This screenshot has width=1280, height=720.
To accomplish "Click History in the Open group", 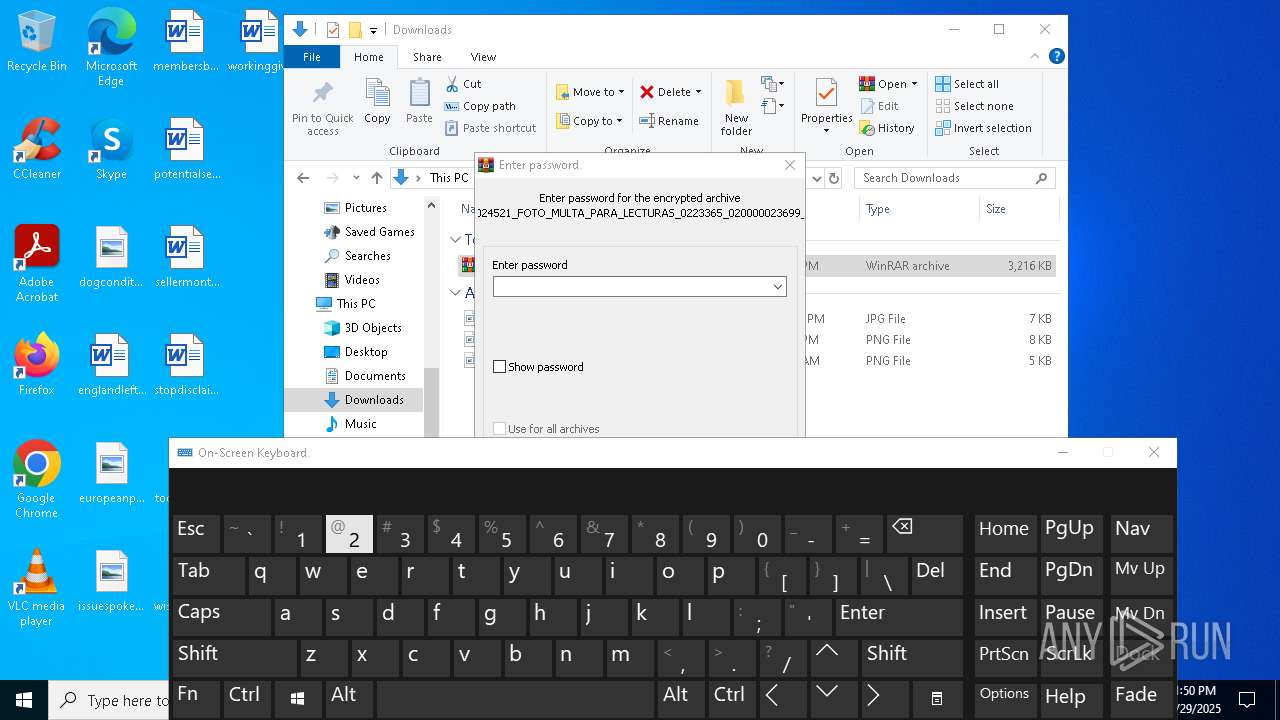I will [x=887, y=128].
